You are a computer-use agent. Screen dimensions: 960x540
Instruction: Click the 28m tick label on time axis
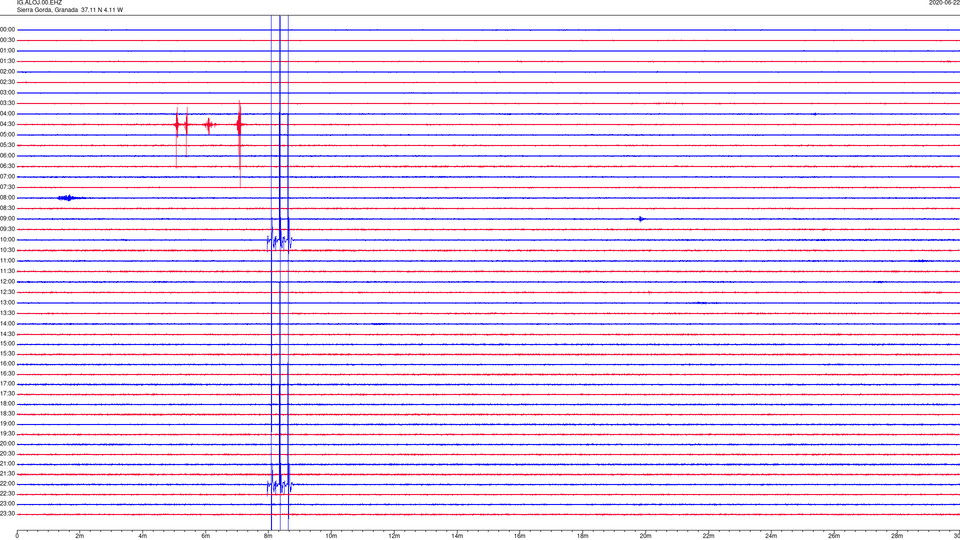click(x=897, y=536)
